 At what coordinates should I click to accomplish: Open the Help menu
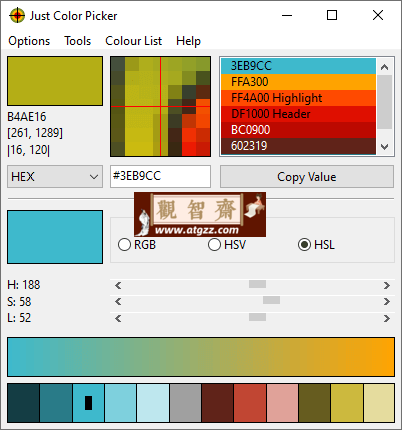click(x=188, y=41)
